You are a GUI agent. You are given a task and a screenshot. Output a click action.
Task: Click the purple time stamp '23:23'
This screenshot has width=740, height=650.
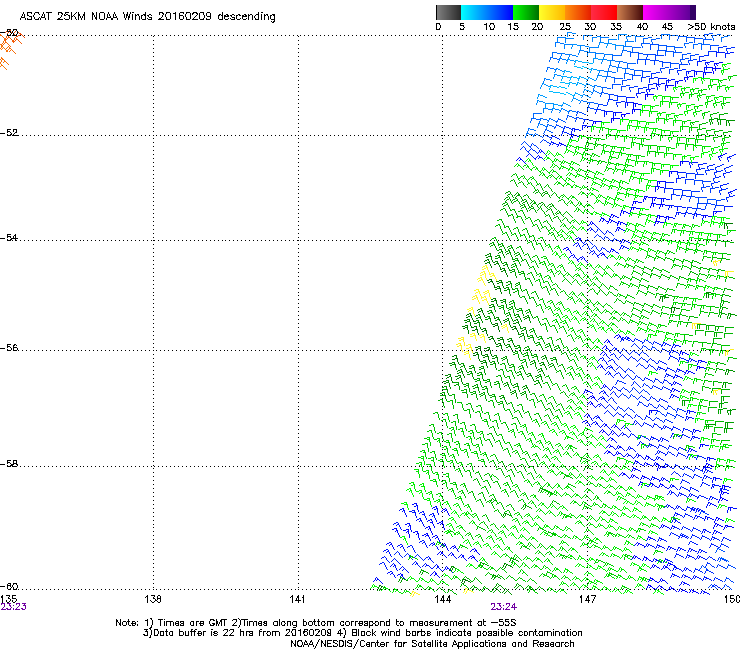click(x=13, y=607)
